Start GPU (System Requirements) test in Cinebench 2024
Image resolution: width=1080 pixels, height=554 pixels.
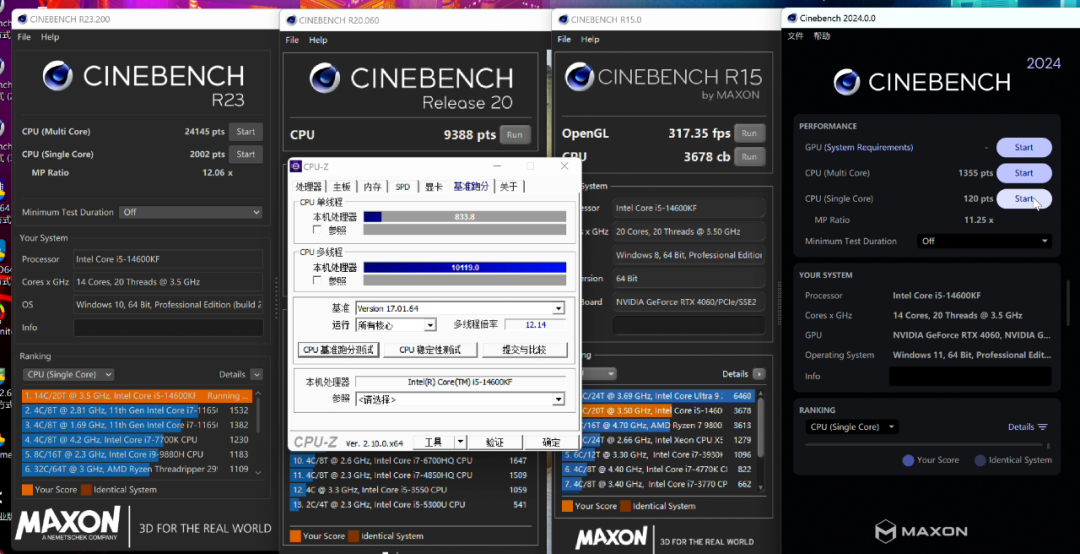pos(1024,147)
